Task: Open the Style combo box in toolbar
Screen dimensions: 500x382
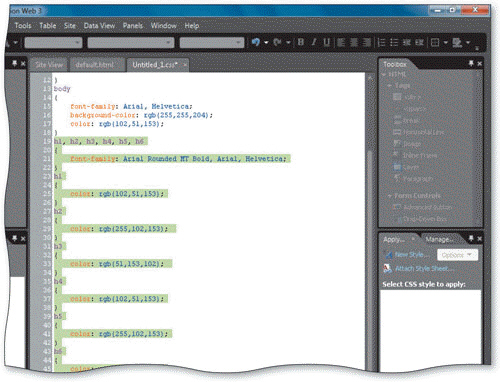Action: [53, 43]
